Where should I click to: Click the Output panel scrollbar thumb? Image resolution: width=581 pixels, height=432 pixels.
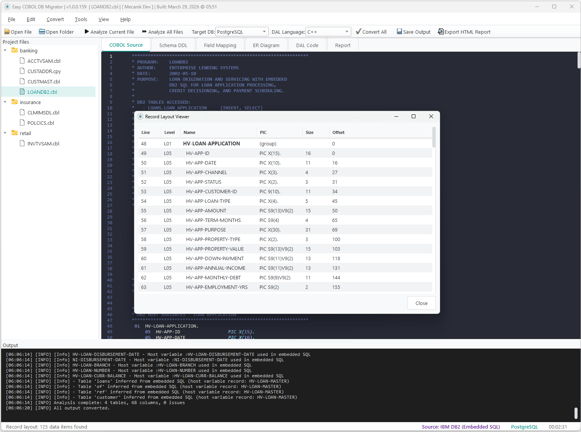pos(575,413)
